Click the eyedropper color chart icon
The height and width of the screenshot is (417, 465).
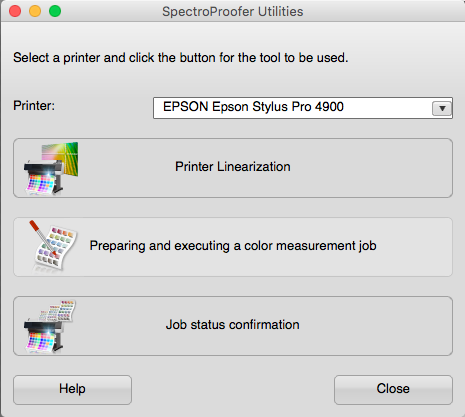click(53, 246)
